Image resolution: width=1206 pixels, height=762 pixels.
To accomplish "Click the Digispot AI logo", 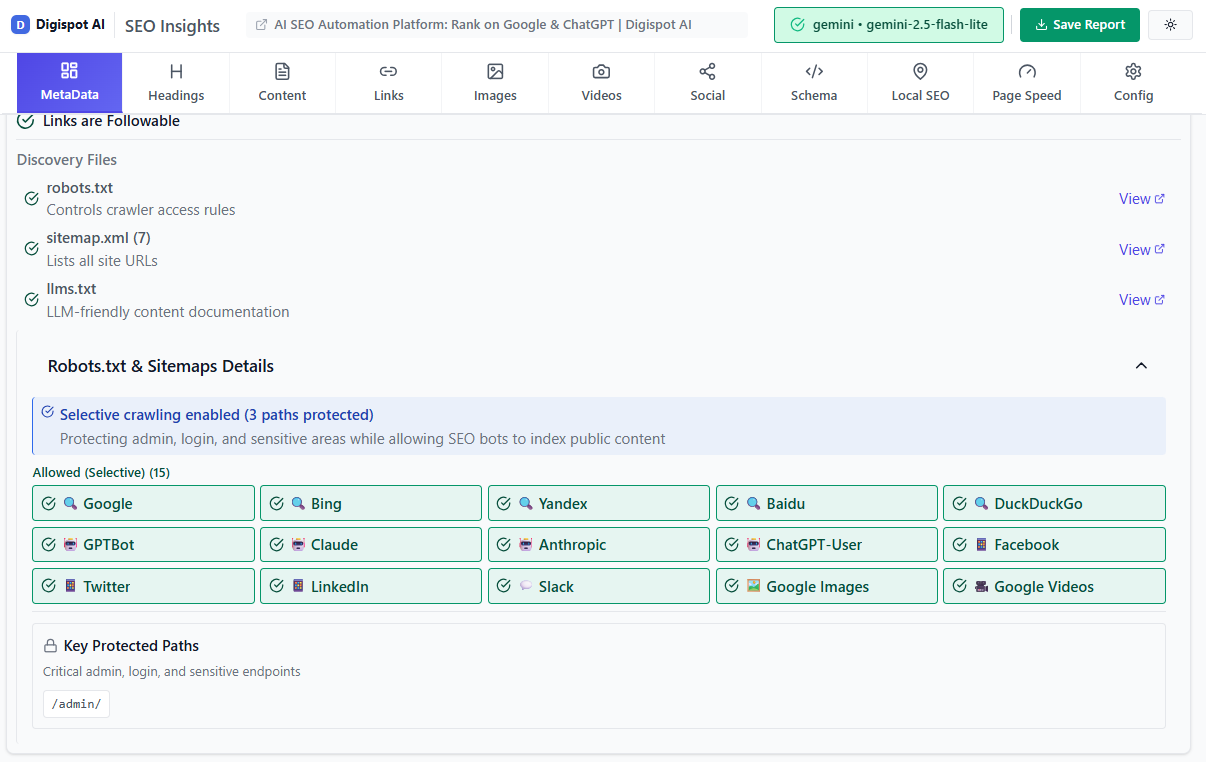I will (57, 24).
